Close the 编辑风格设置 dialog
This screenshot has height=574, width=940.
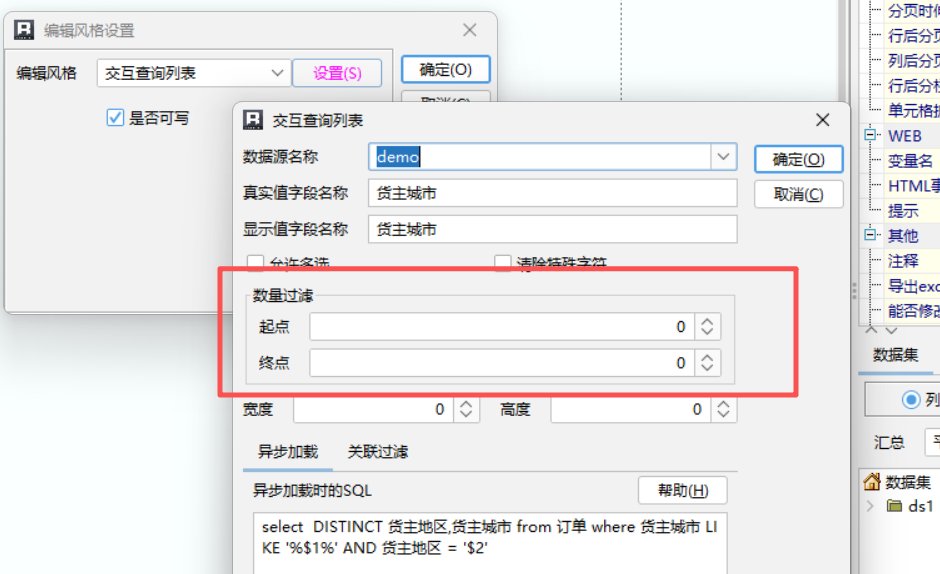[470, 30]
